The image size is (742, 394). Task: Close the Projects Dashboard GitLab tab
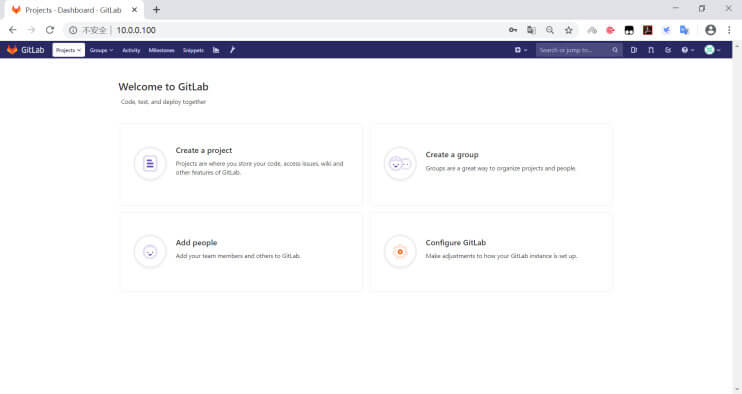(134, 9)
